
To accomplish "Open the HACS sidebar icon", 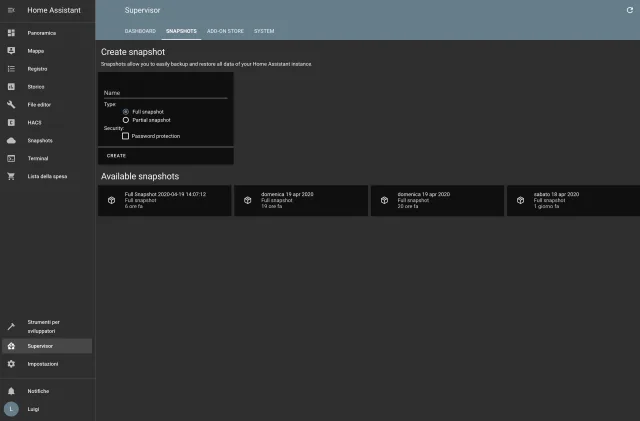I will (11, 123).
